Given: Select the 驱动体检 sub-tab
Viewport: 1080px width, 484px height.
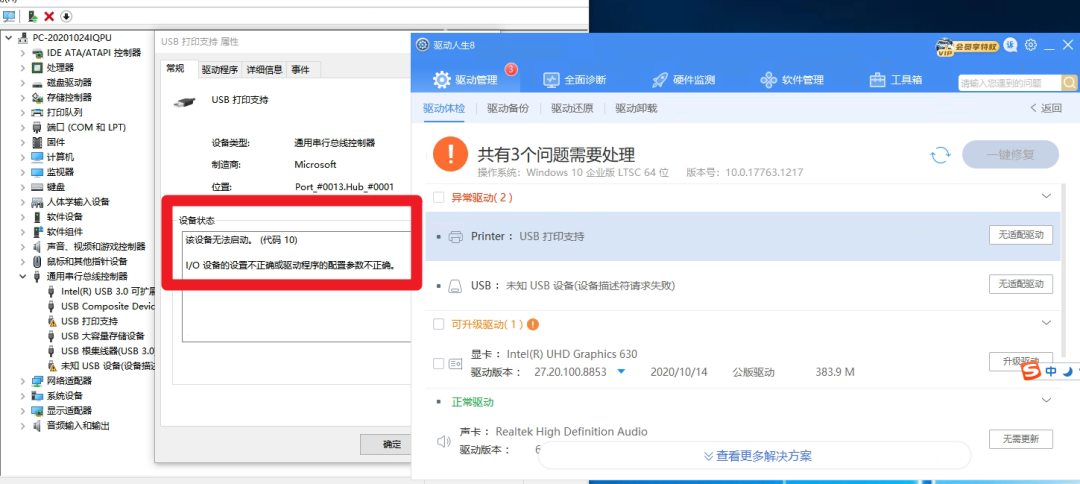Looking at the screenshot, I should click(x=444, y=108).
